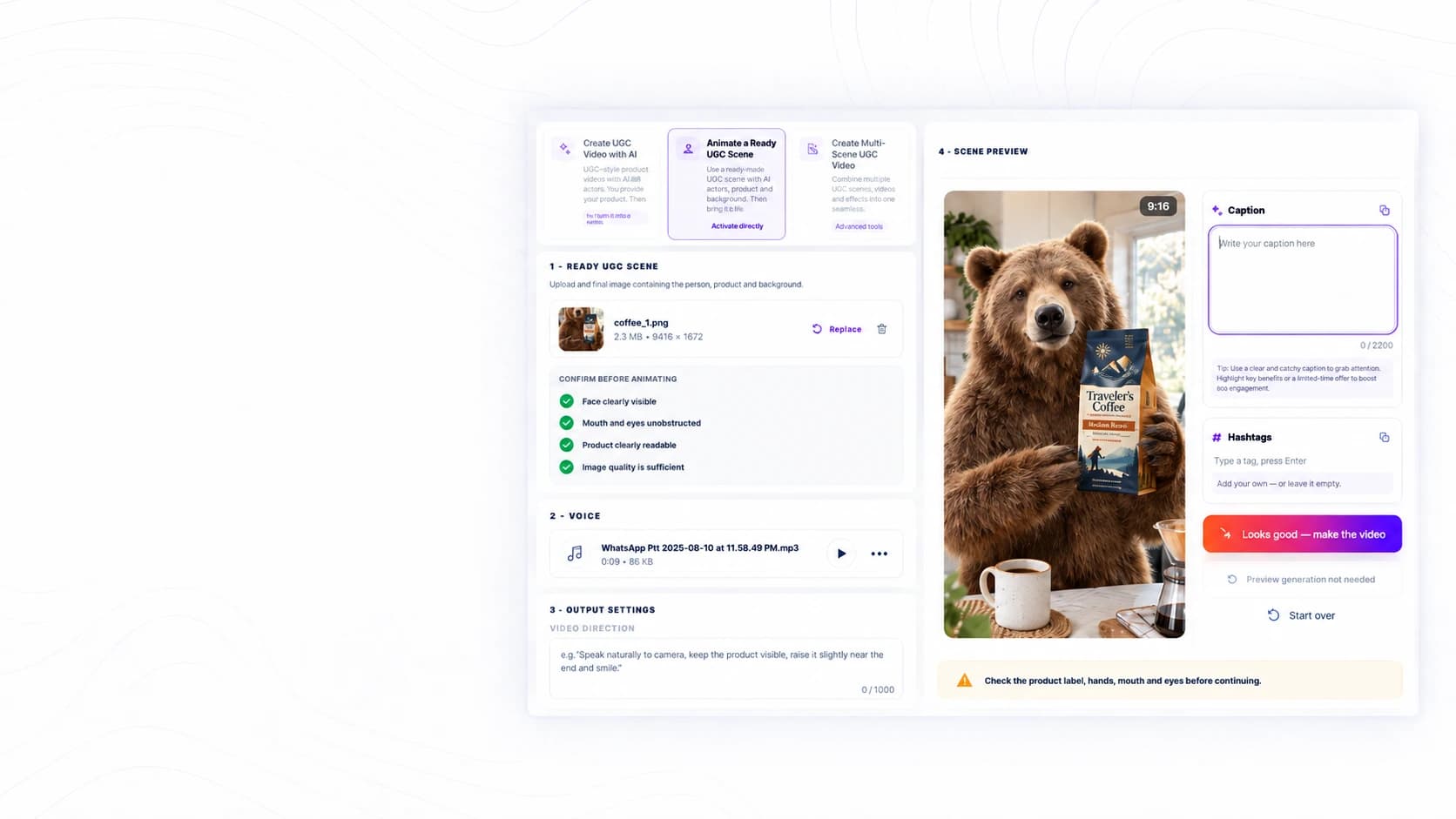The height and width of the screenshot is (819, 1456).
Task: Click the sparkle icon on Create UGC Video card
Action: 564,149
